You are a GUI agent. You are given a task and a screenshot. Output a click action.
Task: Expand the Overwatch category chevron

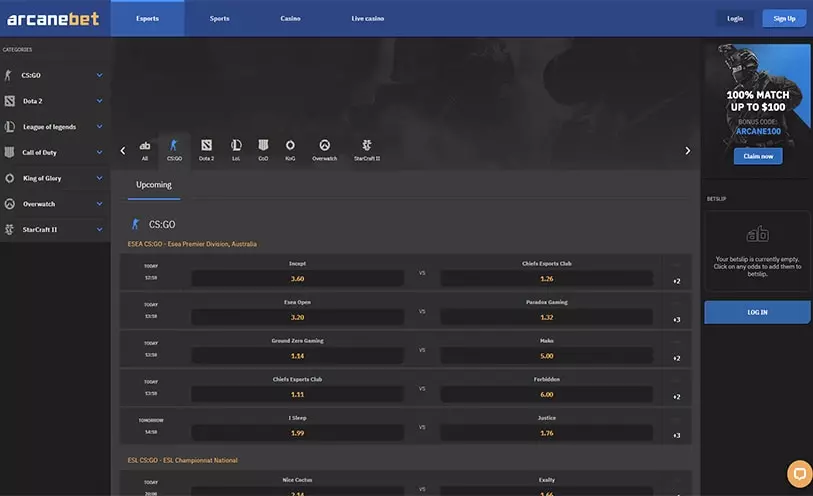tap(100, 204)
